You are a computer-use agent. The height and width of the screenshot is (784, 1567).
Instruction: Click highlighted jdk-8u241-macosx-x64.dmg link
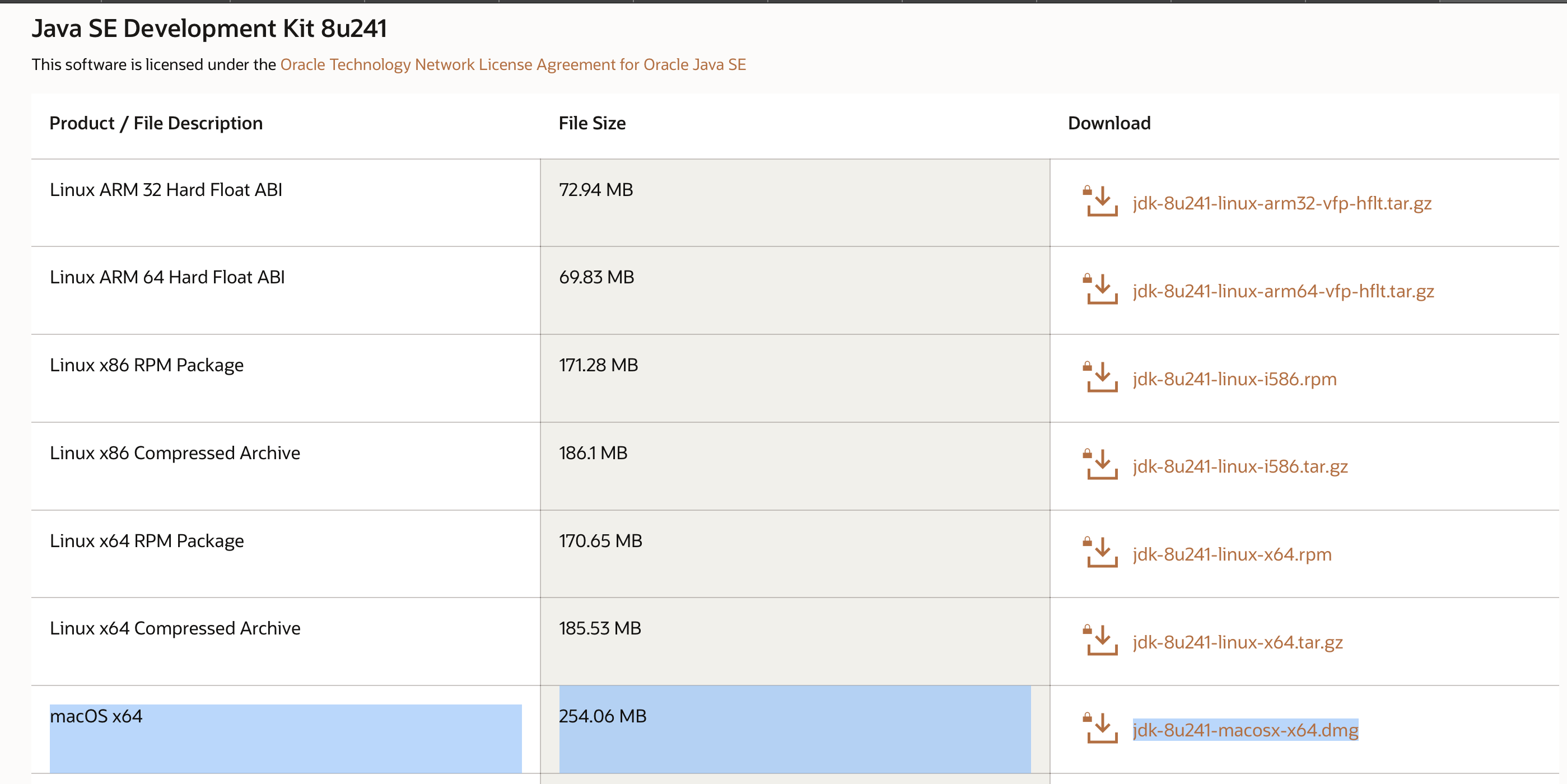(1244, 730)
